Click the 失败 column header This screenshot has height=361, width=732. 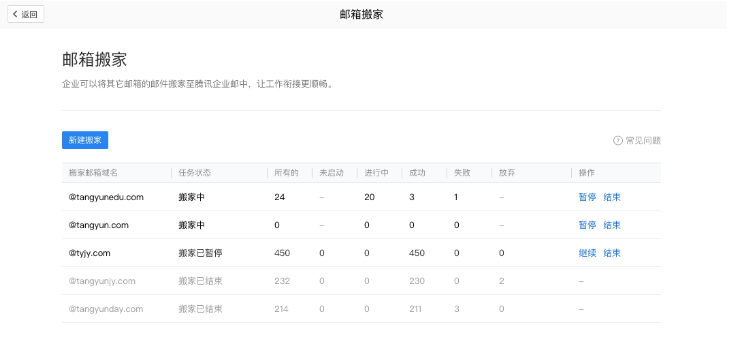click(462, 173)
